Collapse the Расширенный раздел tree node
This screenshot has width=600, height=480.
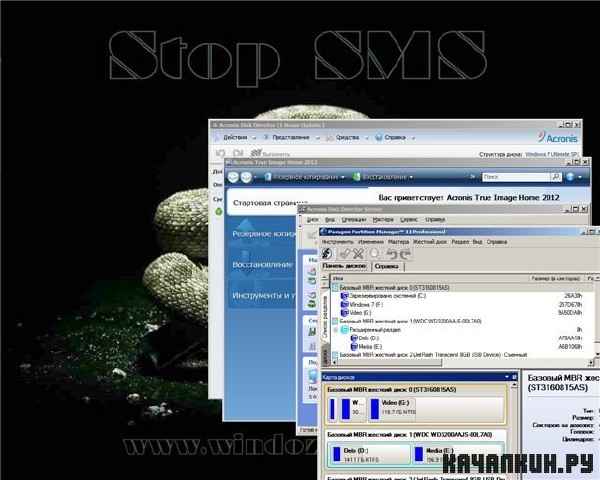pyautogui.click(x=336, y=330)
